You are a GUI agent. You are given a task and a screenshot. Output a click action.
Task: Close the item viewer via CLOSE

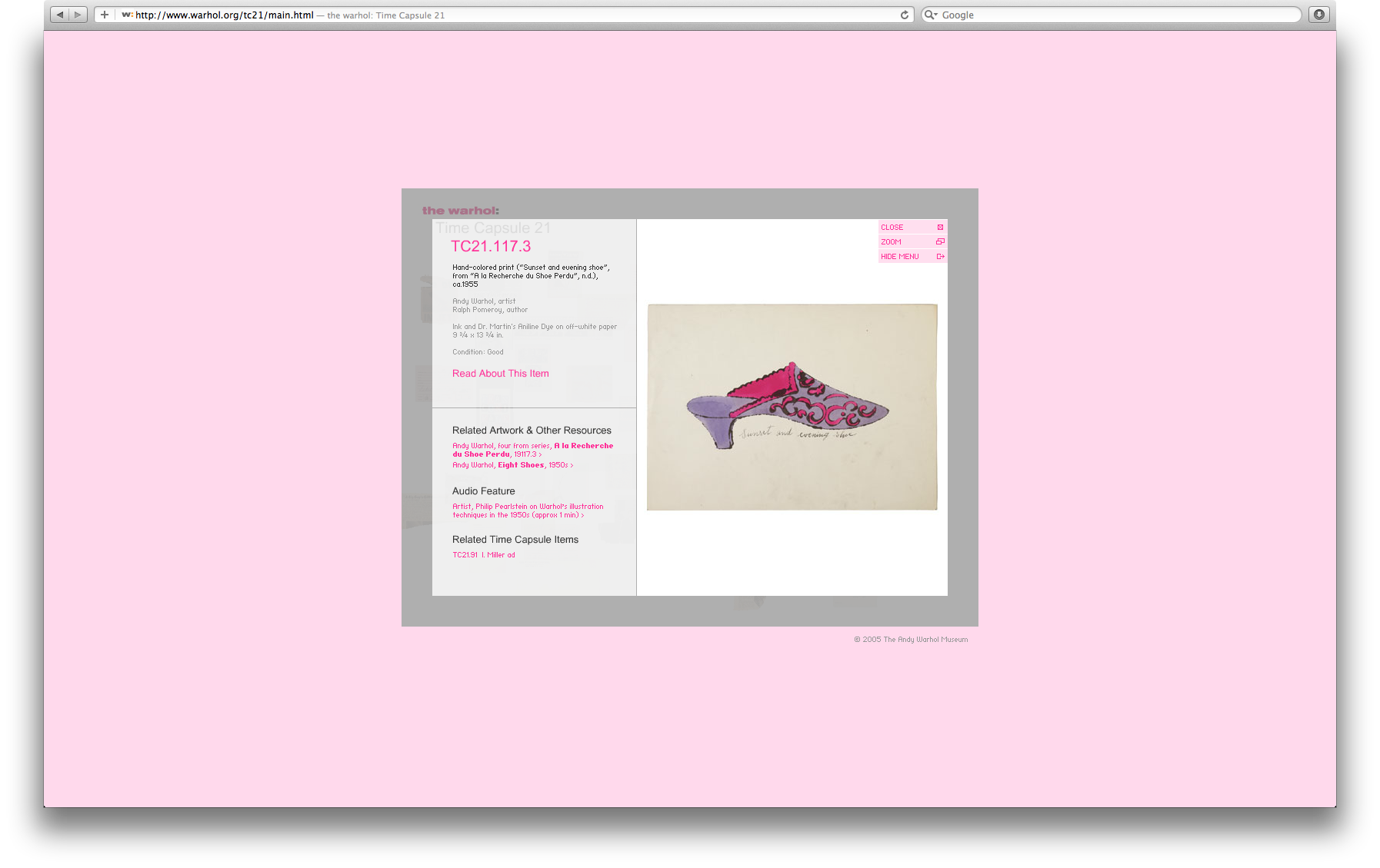click(912, 228)
